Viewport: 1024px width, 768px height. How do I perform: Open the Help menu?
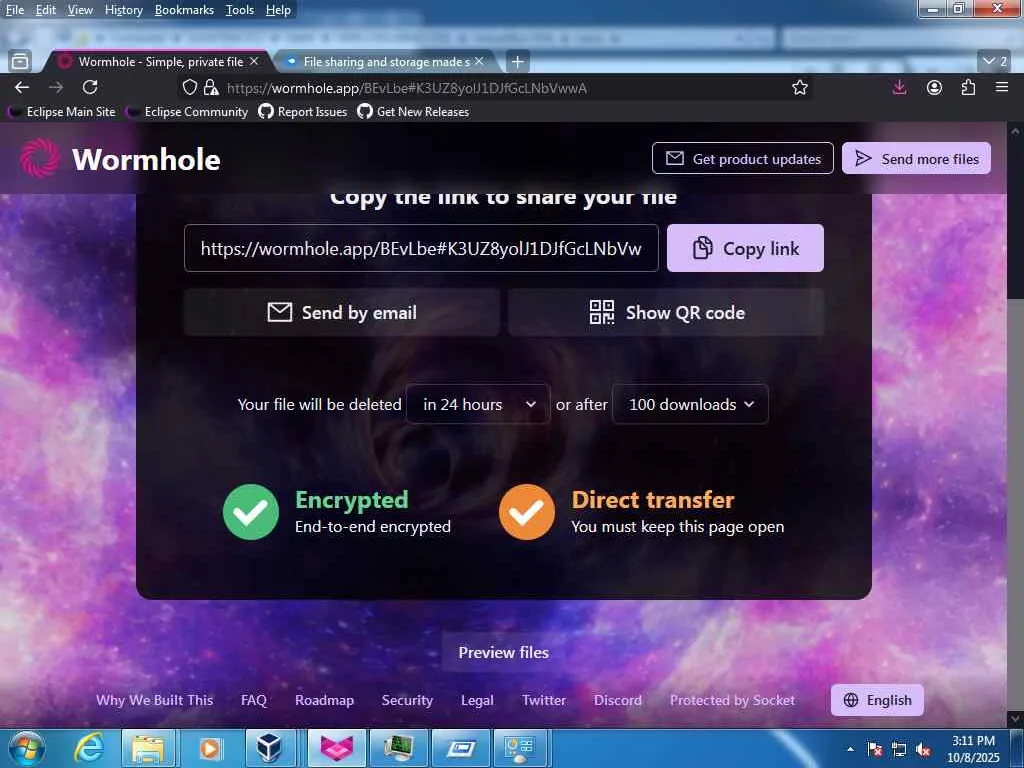(x=278, y=10)
